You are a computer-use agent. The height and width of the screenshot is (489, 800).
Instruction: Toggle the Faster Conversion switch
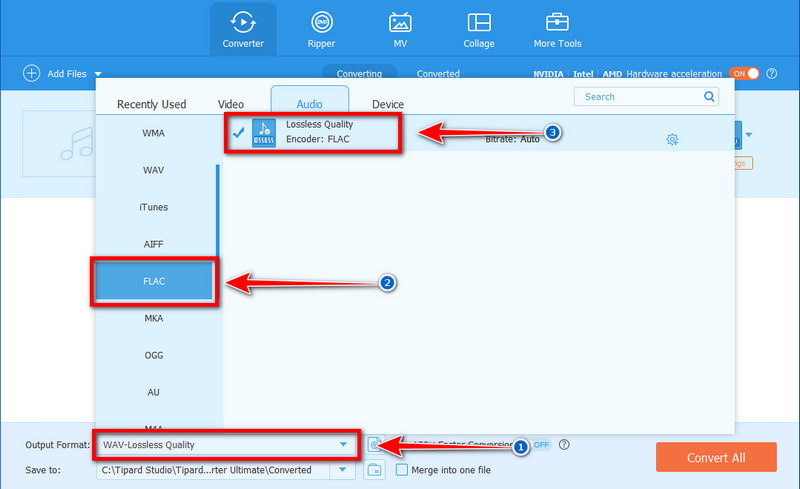pos(541,445)
